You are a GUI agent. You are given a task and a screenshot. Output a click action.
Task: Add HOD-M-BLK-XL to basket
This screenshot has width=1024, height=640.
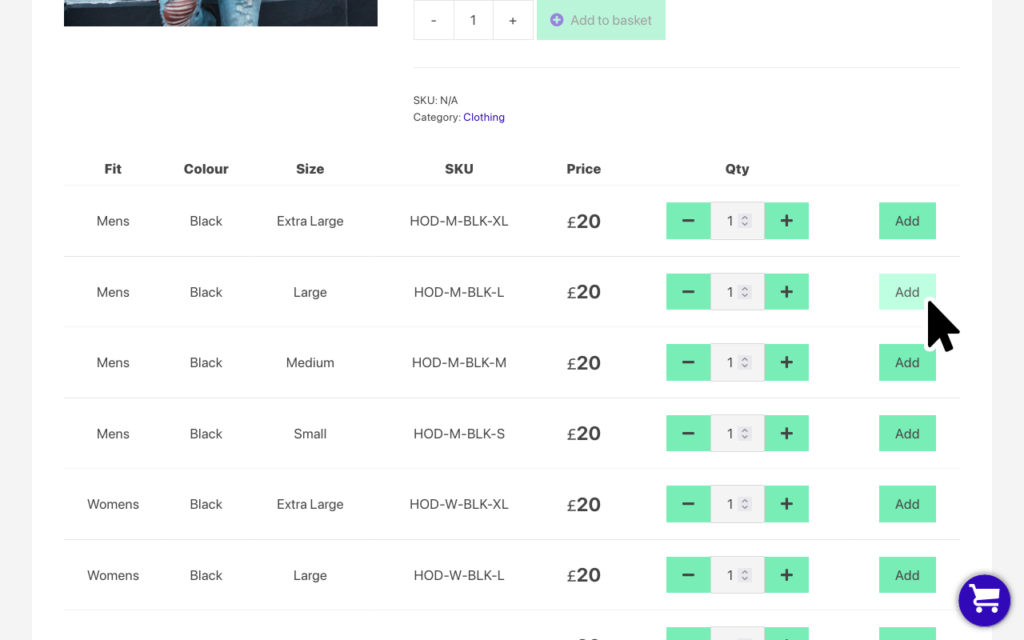click(x=907, y=221)
